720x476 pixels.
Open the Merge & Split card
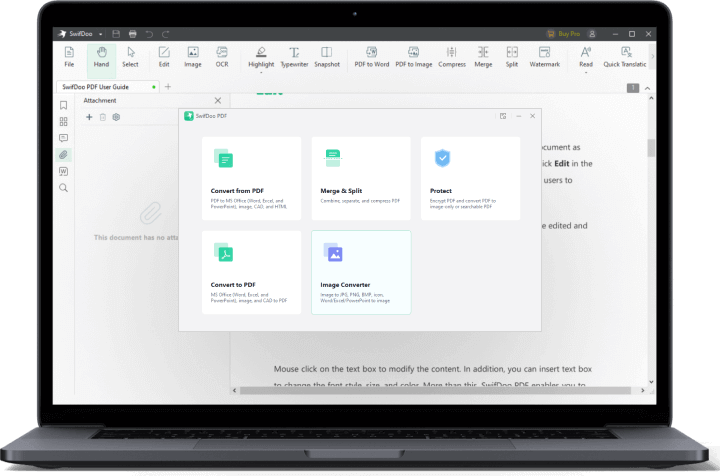pos(361,179)
